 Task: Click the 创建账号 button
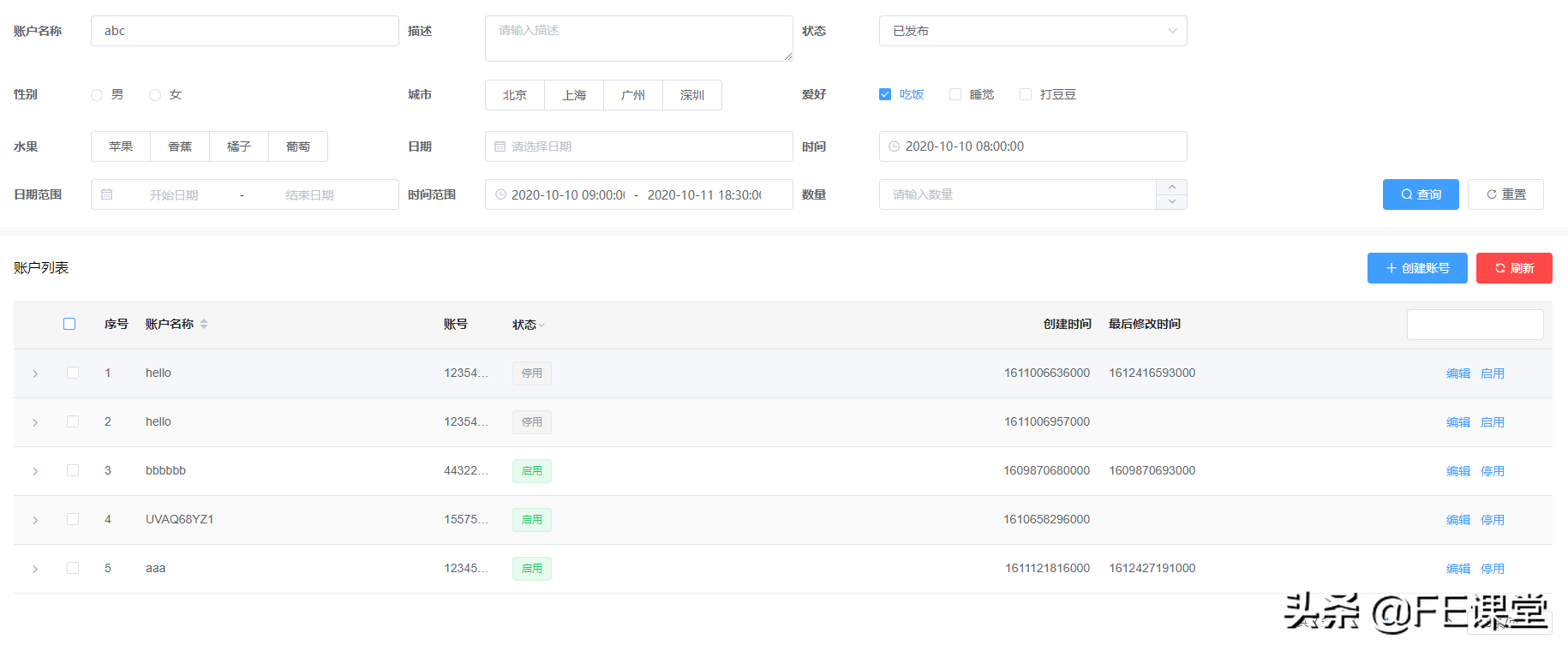click(x=1416, y=268)
